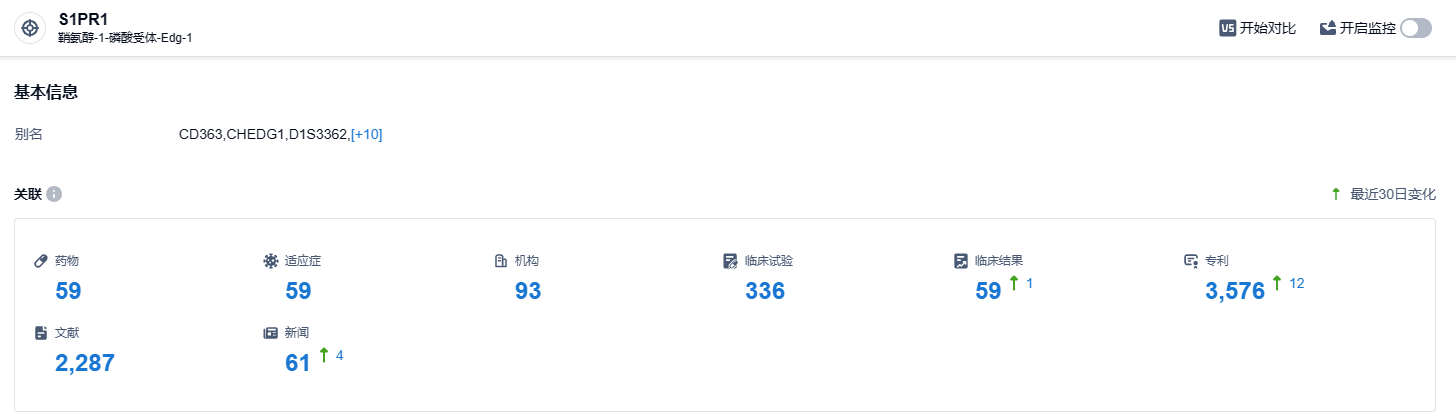
Task: Open the 336 clinical trials count
Action: (765, 291)
